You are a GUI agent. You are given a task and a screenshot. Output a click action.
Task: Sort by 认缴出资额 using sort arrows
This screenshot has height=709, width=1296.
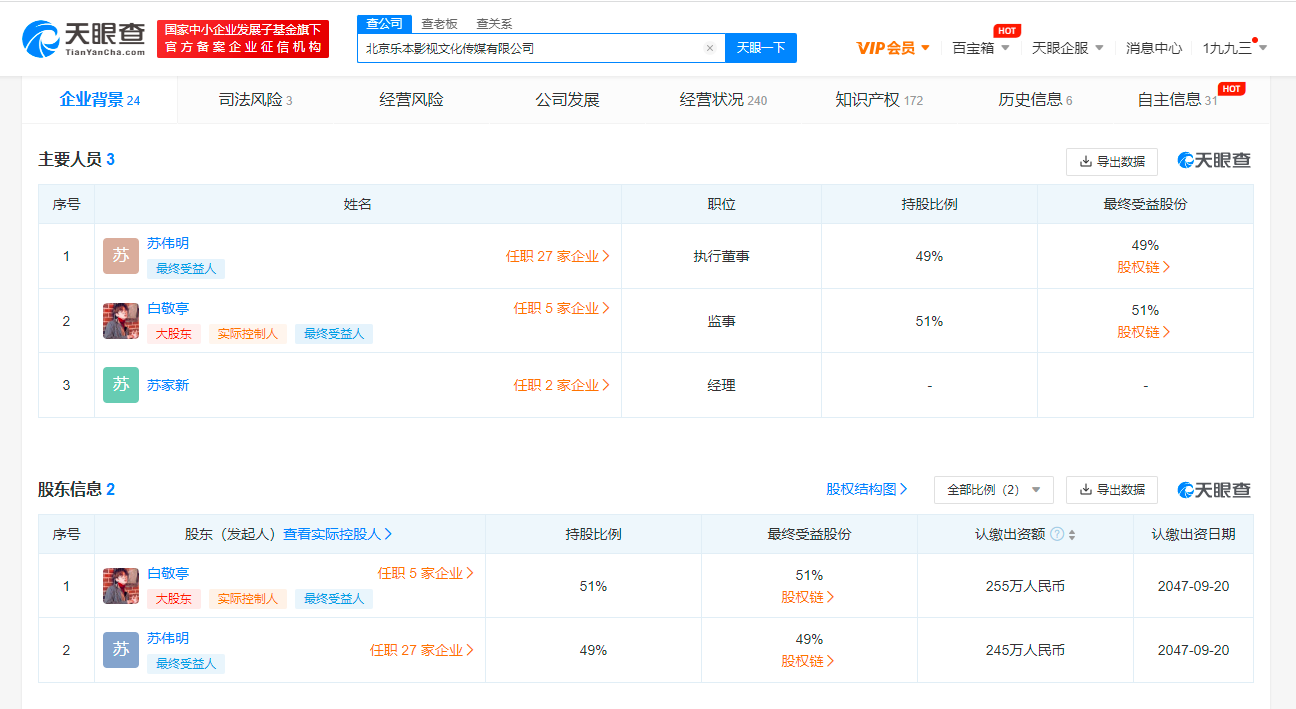coord(1072,535)
